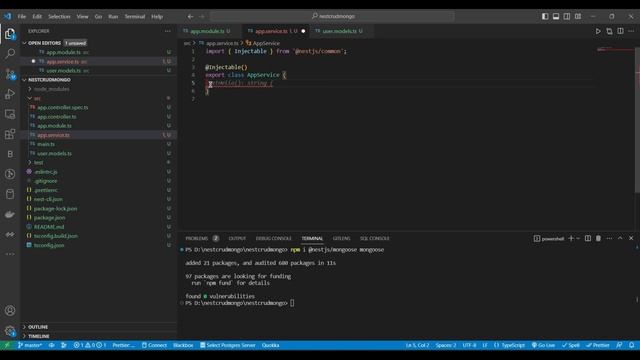Toggle Secondary Side Bar visibility

(567, 16)
